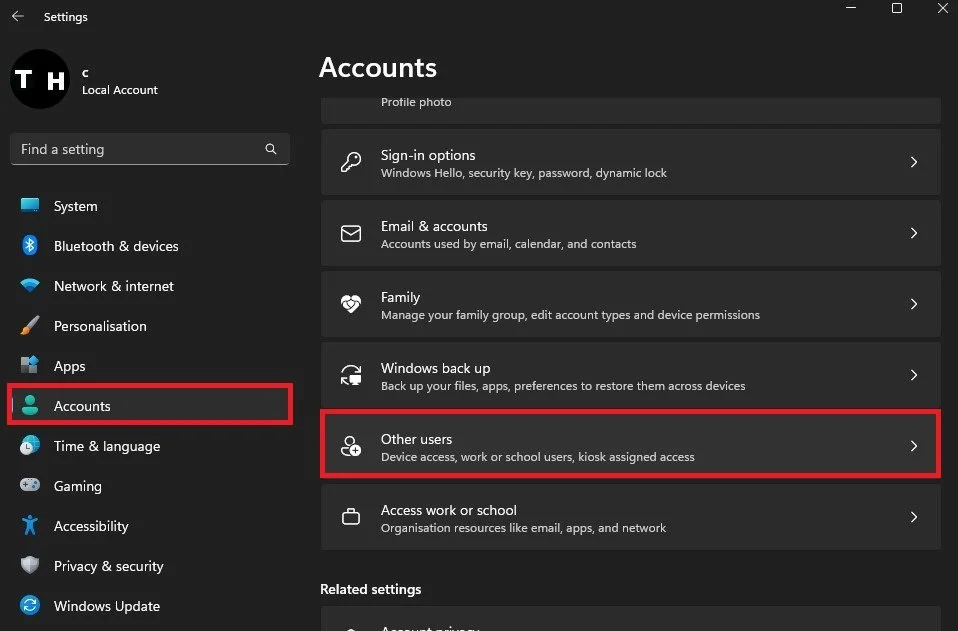Screen dimensions: 958x631
Task: Click the Personalisation paintbrush icon
Action: (x=30, y=326)
